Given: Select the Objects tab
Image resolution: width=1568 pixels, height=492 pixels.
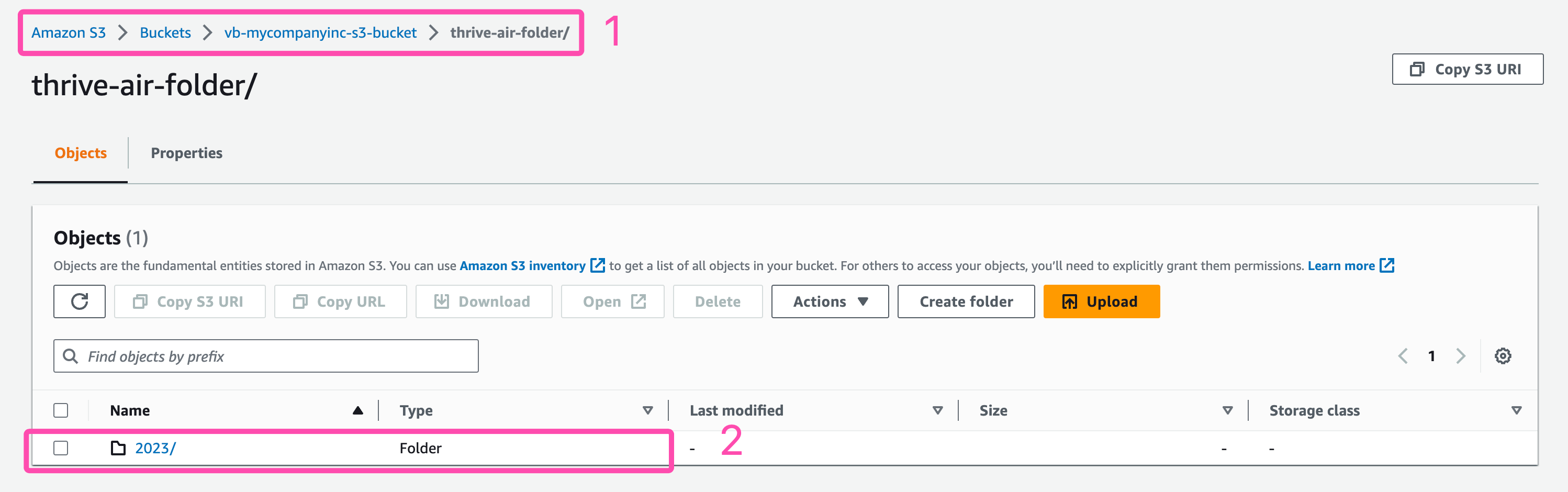Looking at the screenshot, I should pos(81,153).
